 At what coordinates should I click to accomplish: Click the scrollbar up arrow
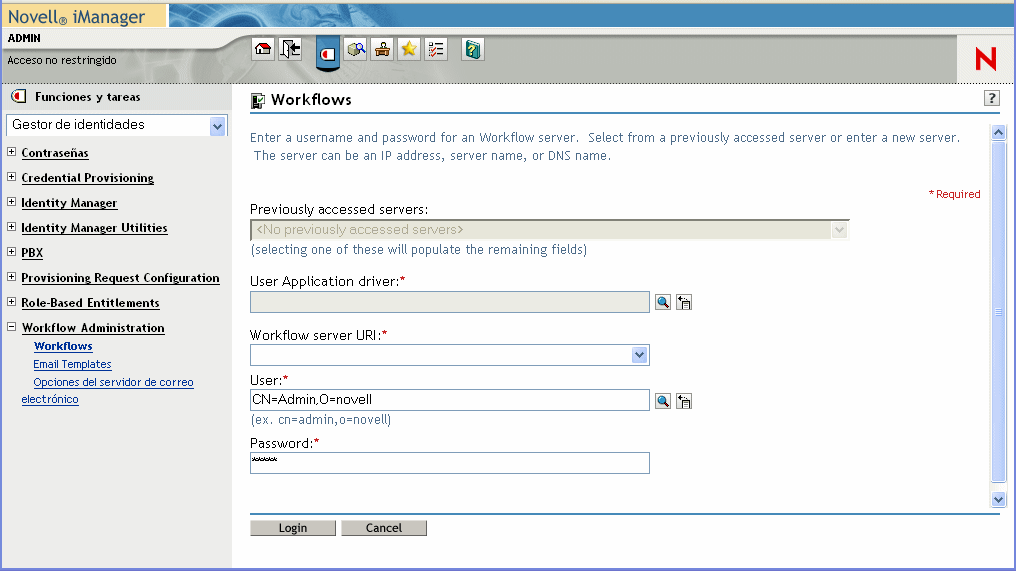click(x=999, y=133)
